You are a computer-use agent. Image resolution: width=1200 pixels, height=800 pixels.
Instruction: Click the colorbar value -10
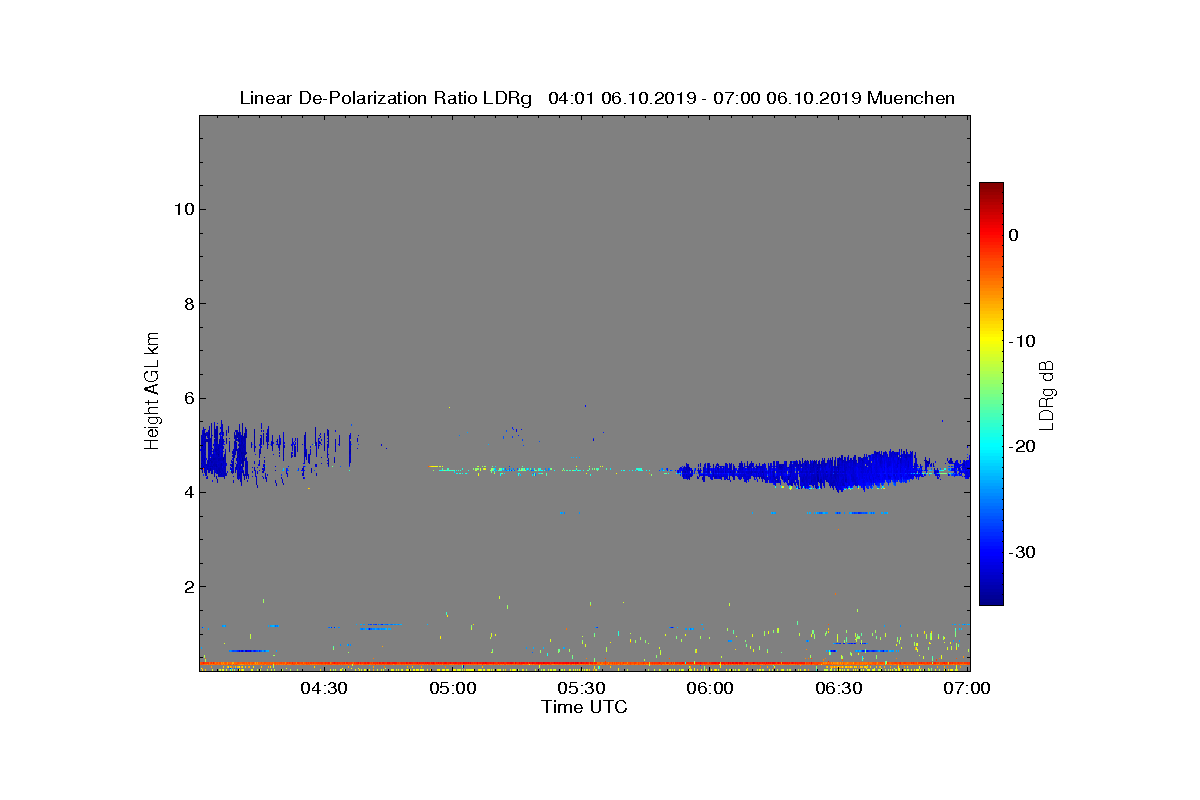[1021, 341]
